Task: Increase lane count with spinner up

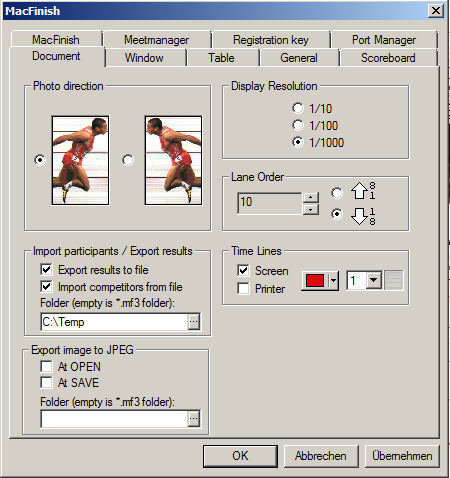Action: coord(311,197)
